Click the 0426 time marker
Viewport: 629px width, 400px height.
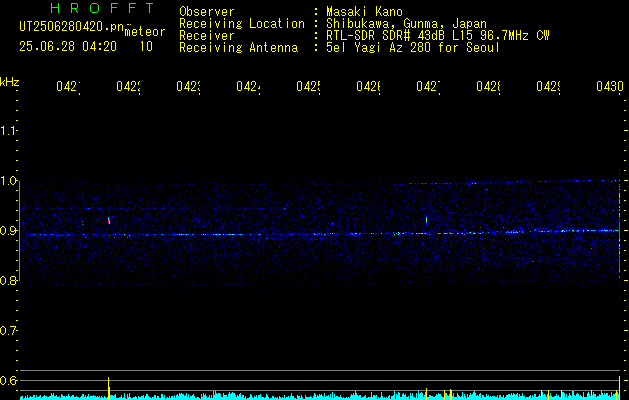click(368, 87)
